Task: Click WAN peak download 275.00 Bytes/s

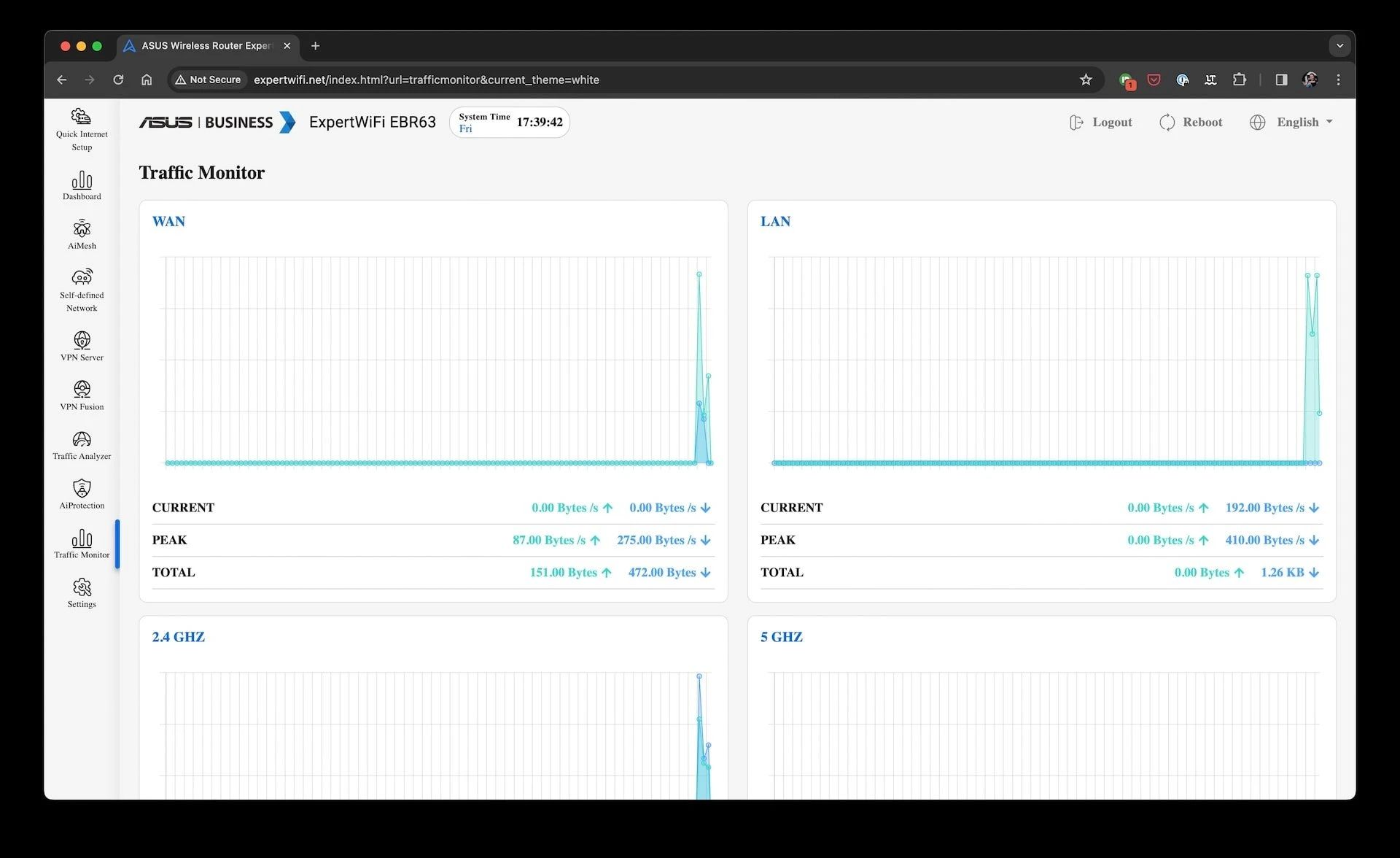Action: (x=664, y=540)
